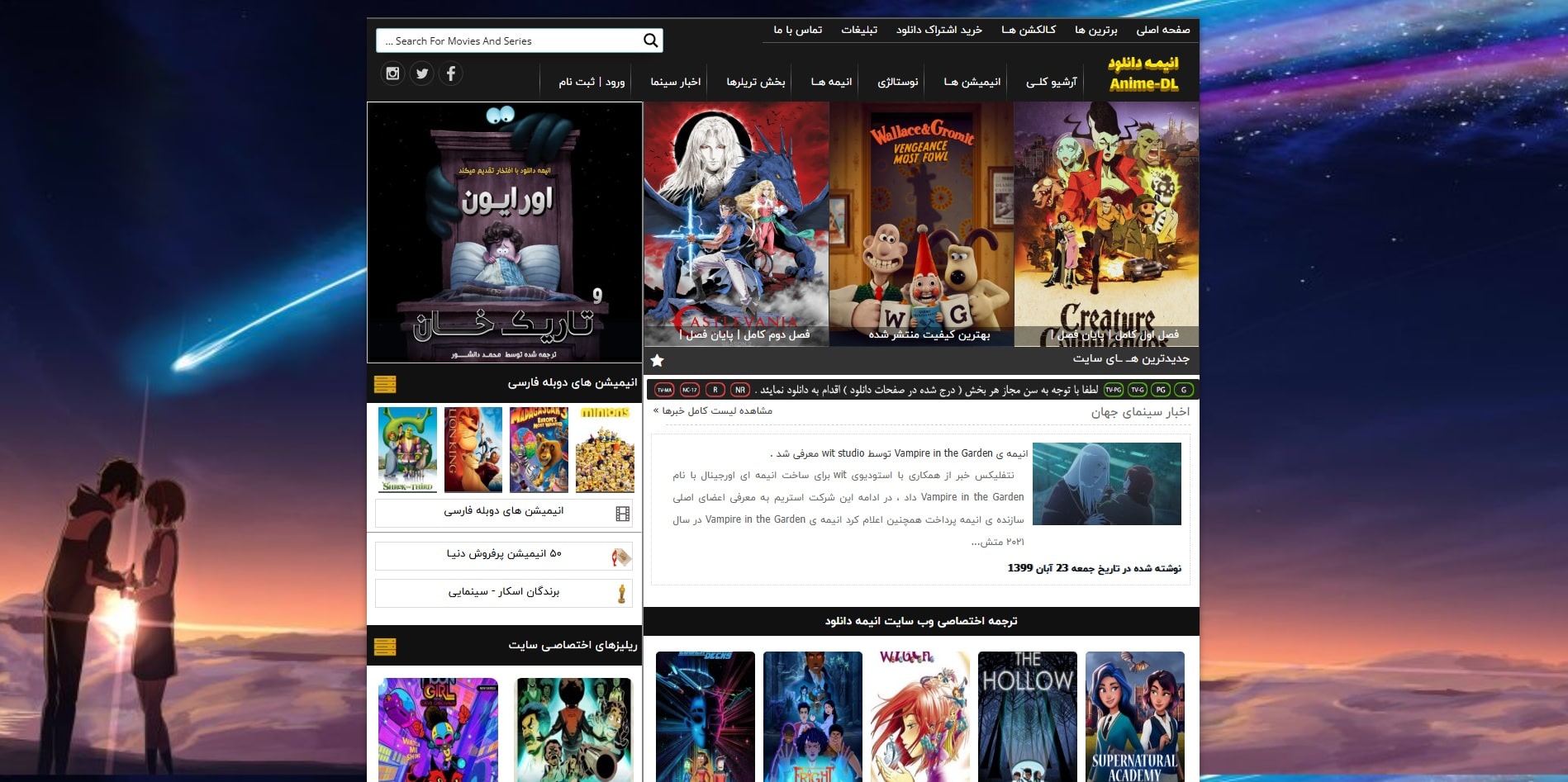Open the Instagram social icon
1568x782 pixels.
tap(392, 73)
